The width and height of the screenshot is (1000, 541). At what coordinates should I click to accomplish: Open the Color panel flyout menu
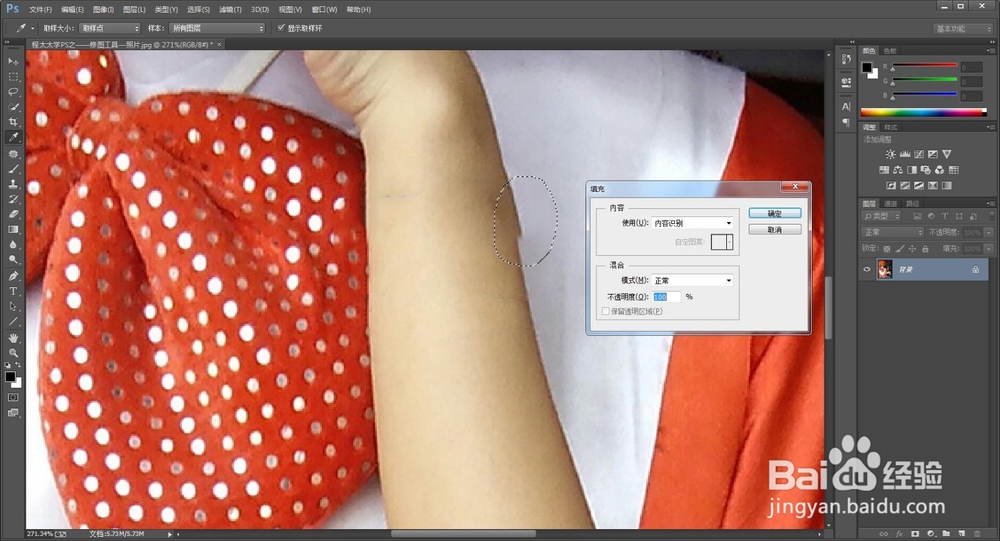(x=989, y=50)
